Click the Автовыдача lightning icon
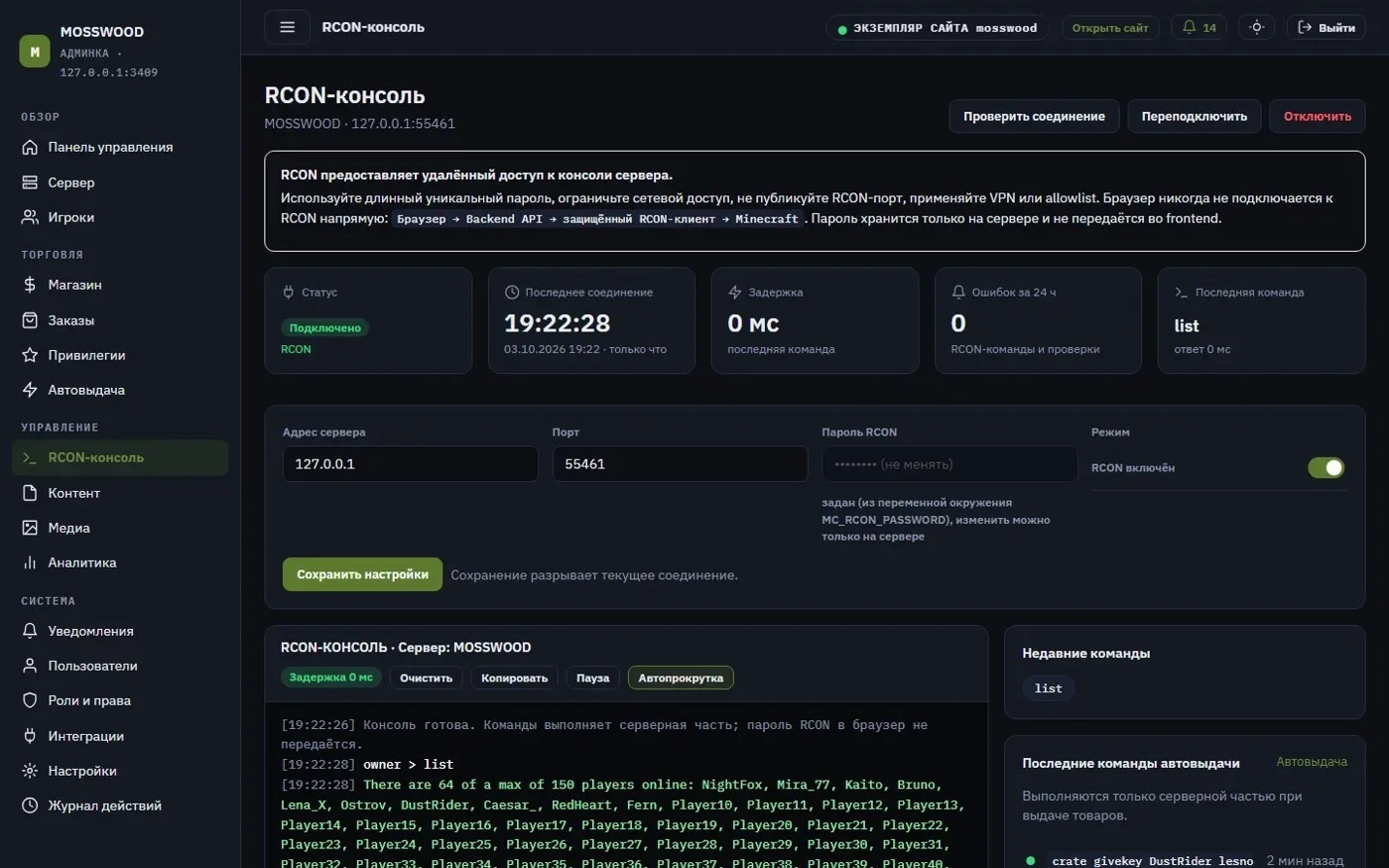 pos(30,390)
